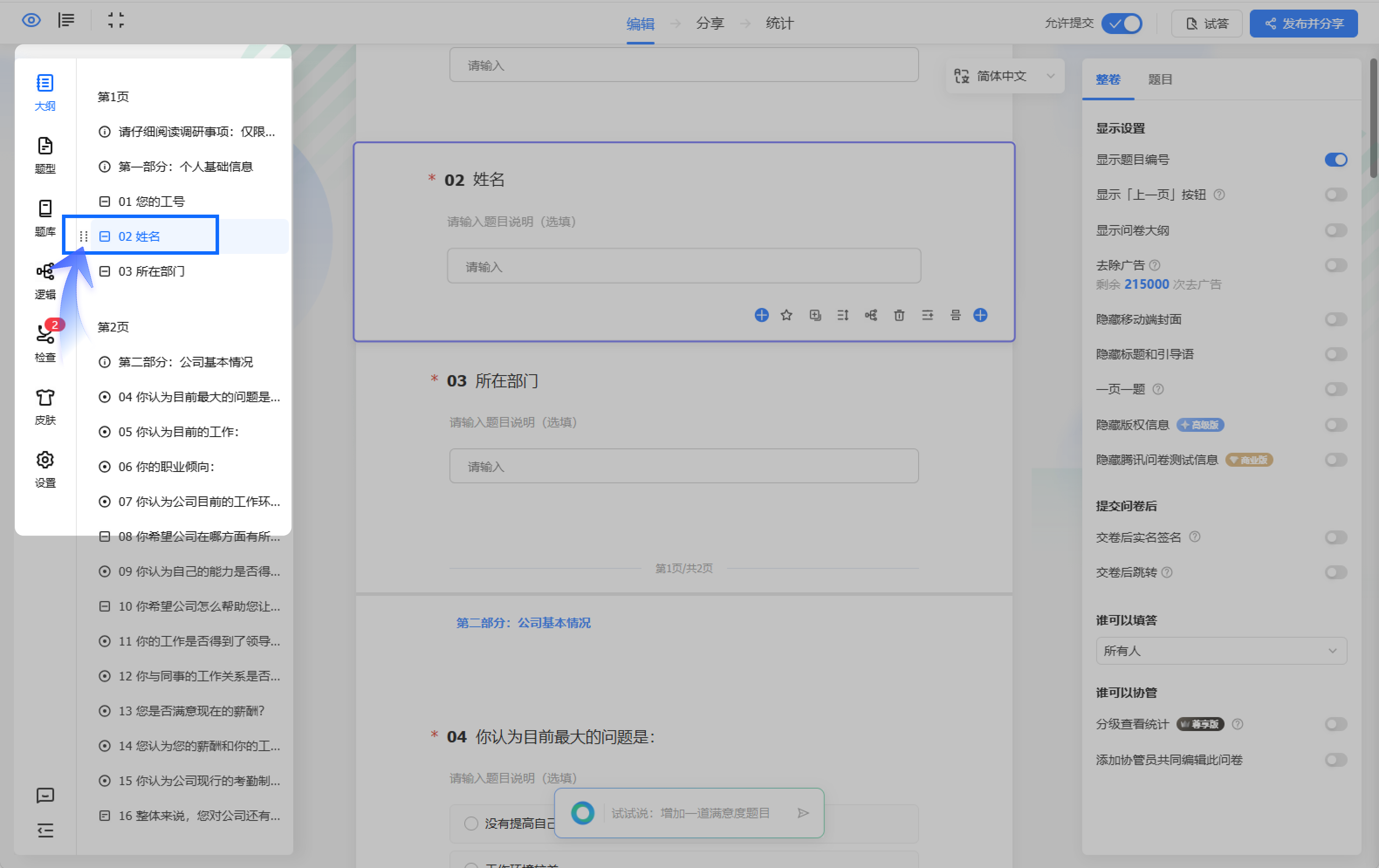Switch to the 整卷 settings tab
Image resolution: width=1379 pixels, height=868 pixels.
pyautogui.click(x=1108, y=79)
